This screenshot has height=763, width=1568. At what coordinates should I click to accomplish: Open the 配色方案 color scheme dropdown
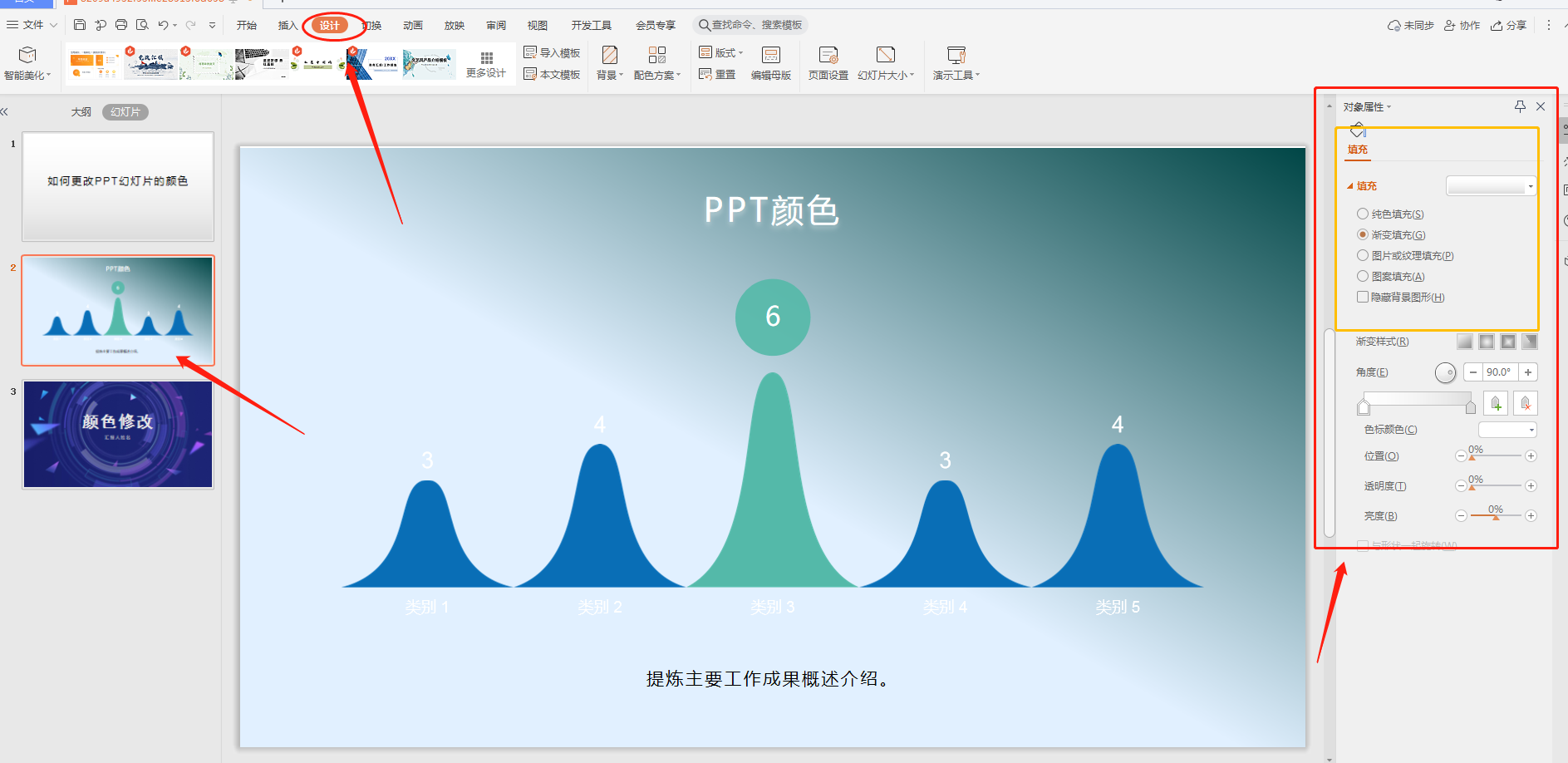[657, 63]
